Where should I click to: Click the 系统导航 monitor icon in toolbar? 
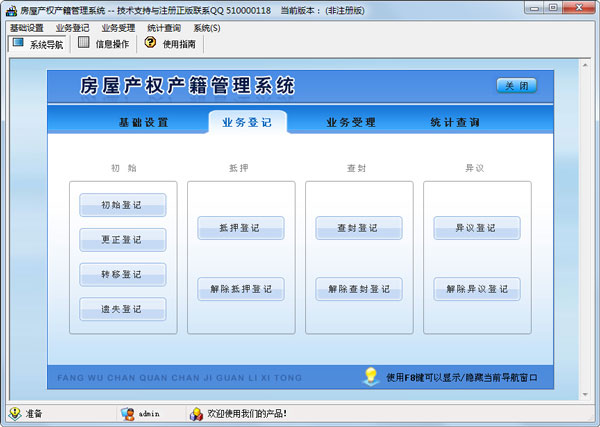point(18,43)
